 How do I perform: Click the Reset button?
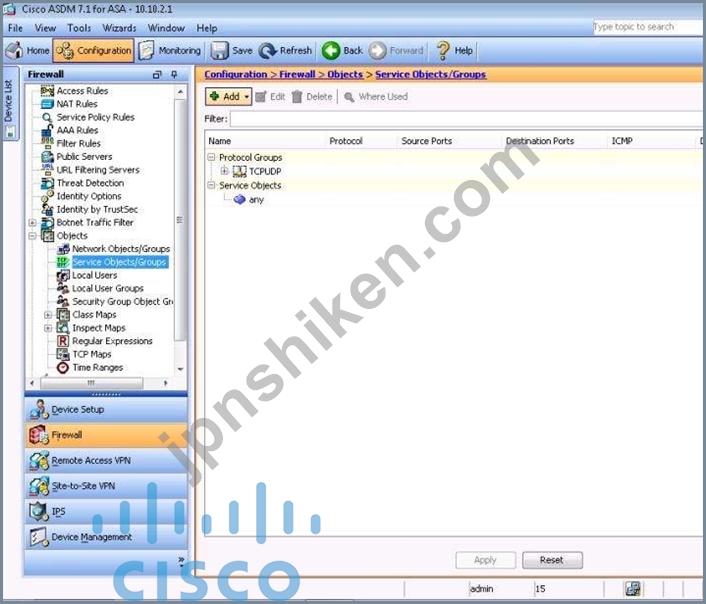pos(552,560)
